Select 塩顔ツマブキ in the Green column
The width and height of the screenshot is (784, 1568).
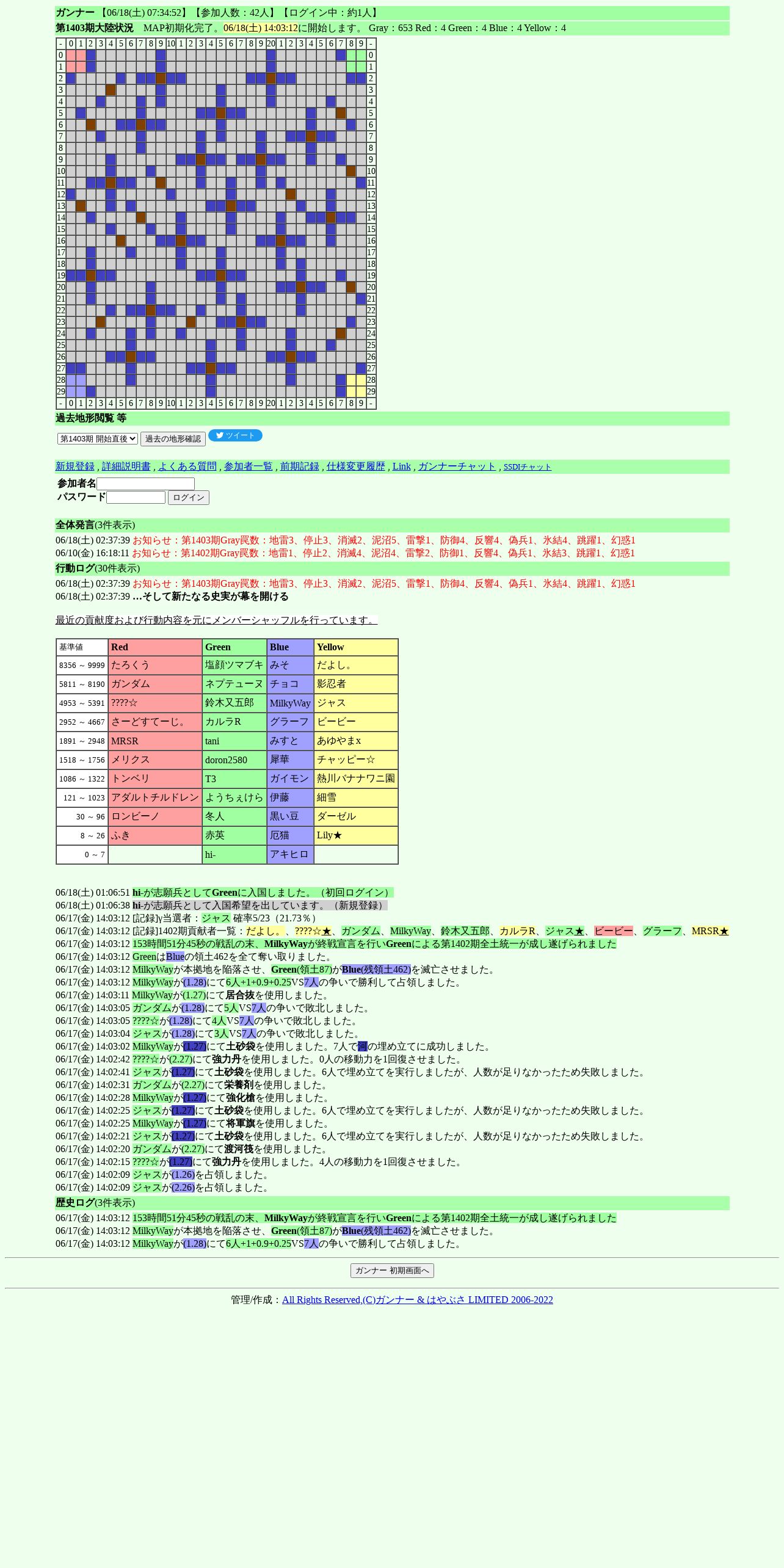[x=234, y=666]
